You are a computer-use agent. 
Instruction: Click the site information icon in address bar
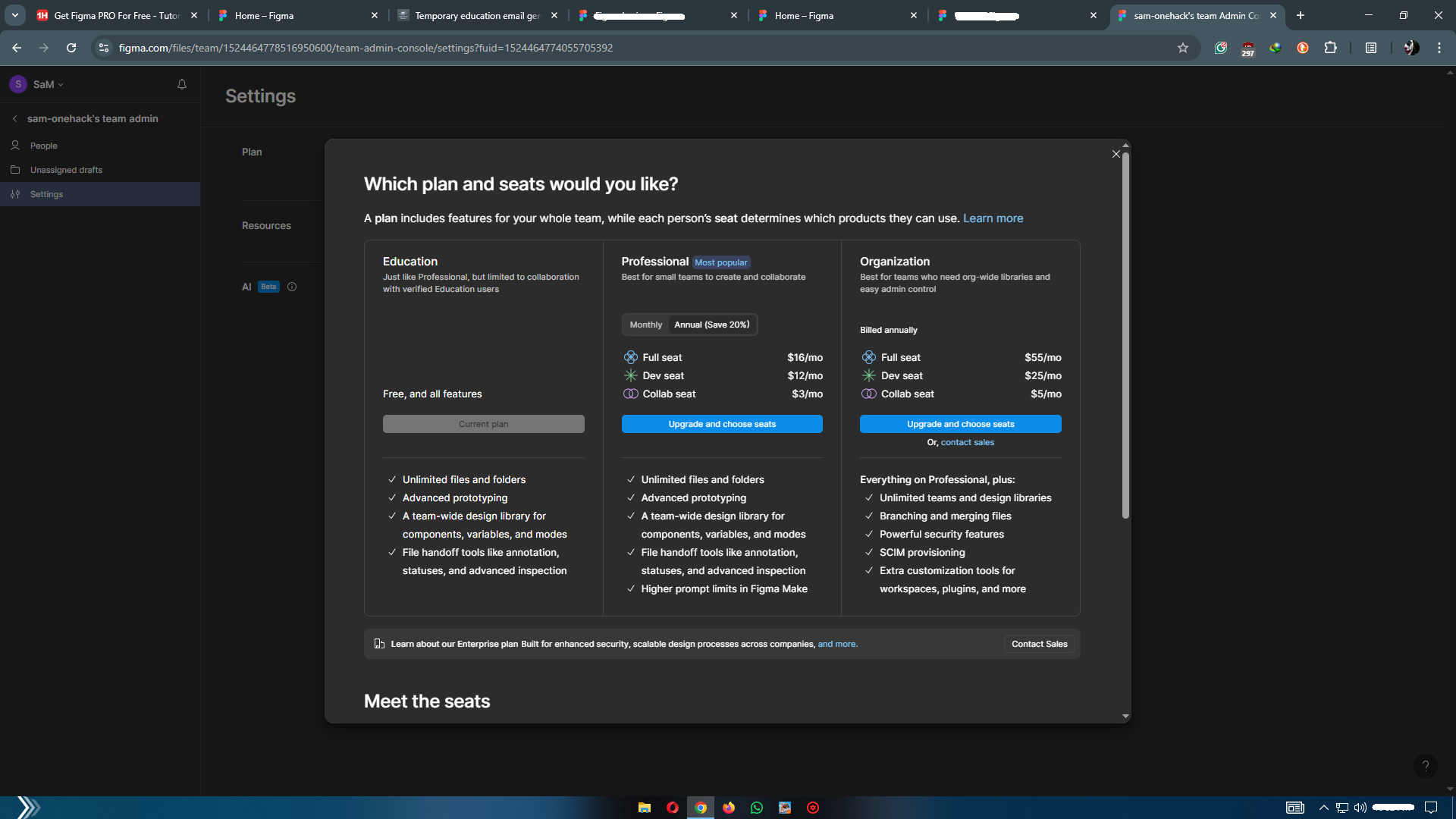[x=104, y=48]
